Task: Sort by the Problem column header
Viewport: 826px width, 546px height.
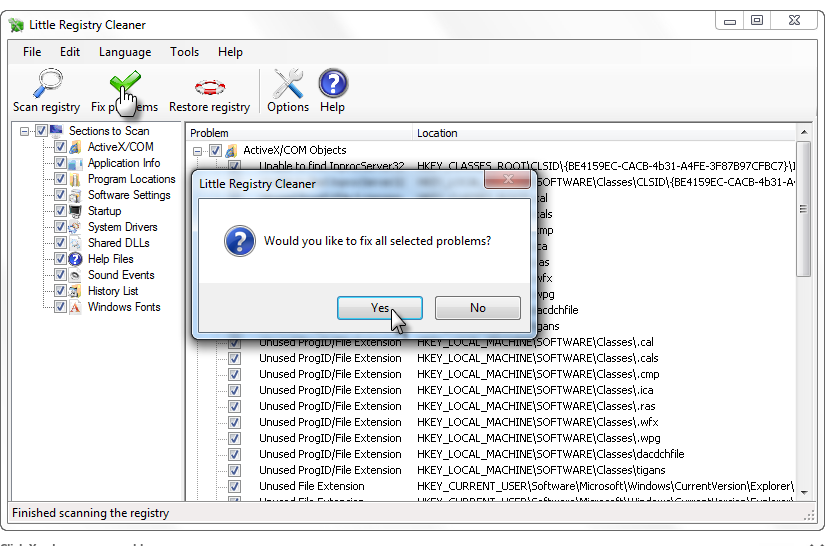Action: click(299, 133)
